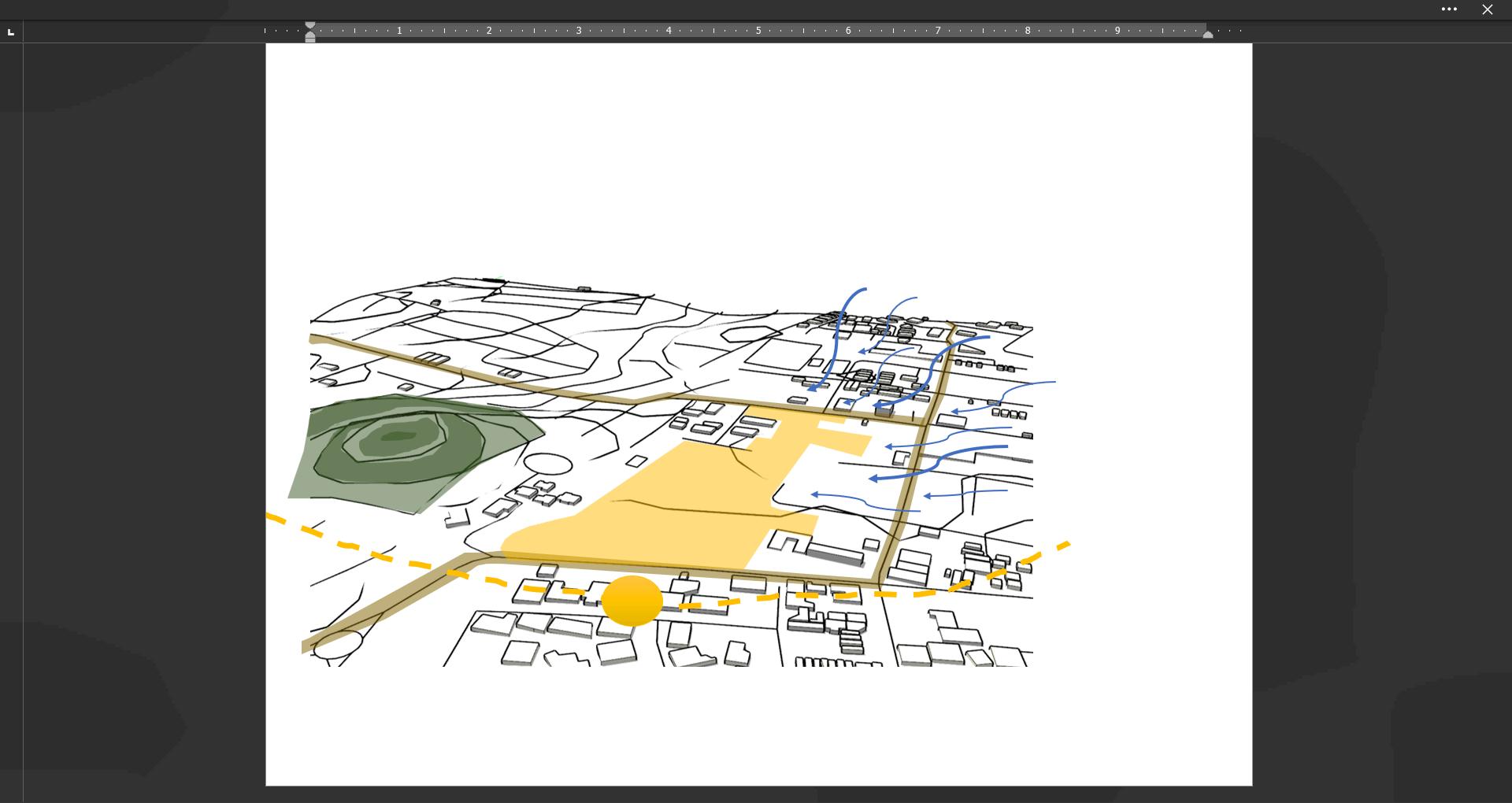Click the tab stop selector at ruler's left
Screen dimensions: 1512x803
point(11,32)
